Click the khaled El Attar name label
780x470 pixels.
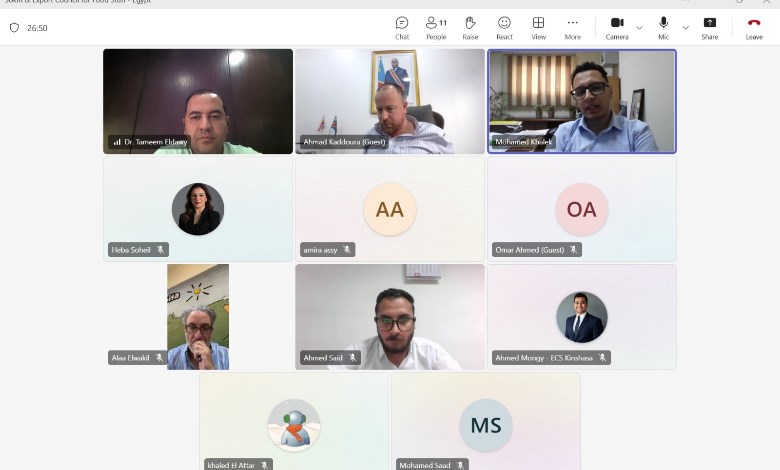(231, 466)
